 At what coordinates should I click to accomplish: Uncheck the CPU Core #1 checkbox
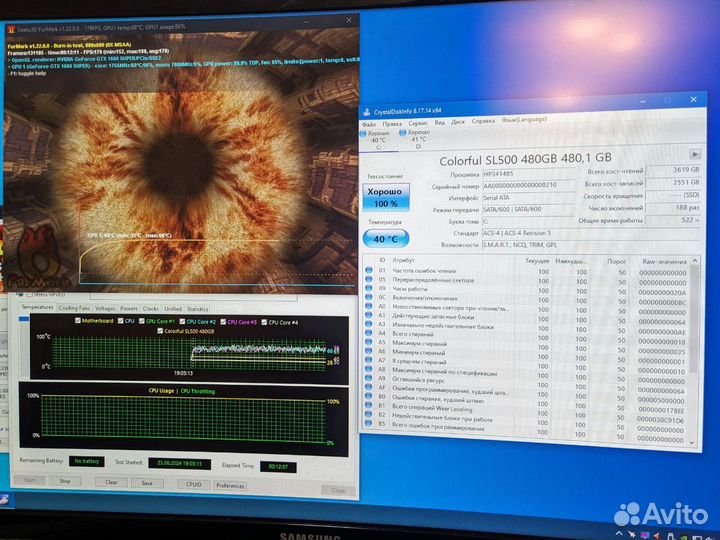coord(141,322)
